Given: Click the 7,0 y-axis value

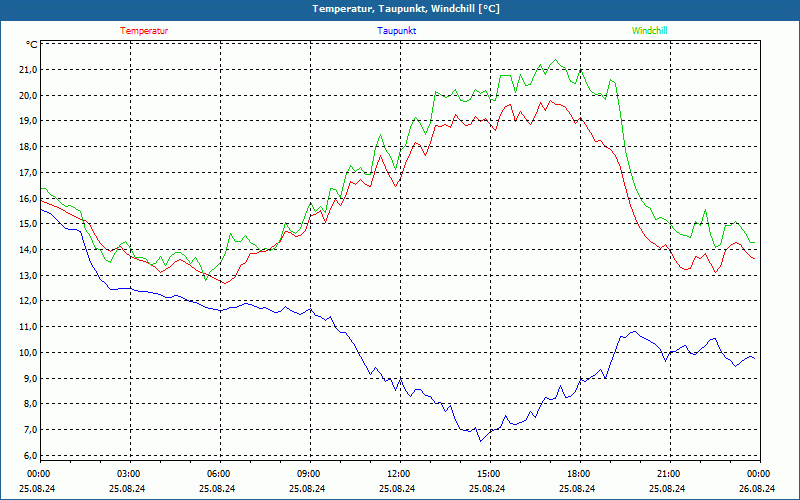Looking at the screenshot, I should tap(29, 430).
